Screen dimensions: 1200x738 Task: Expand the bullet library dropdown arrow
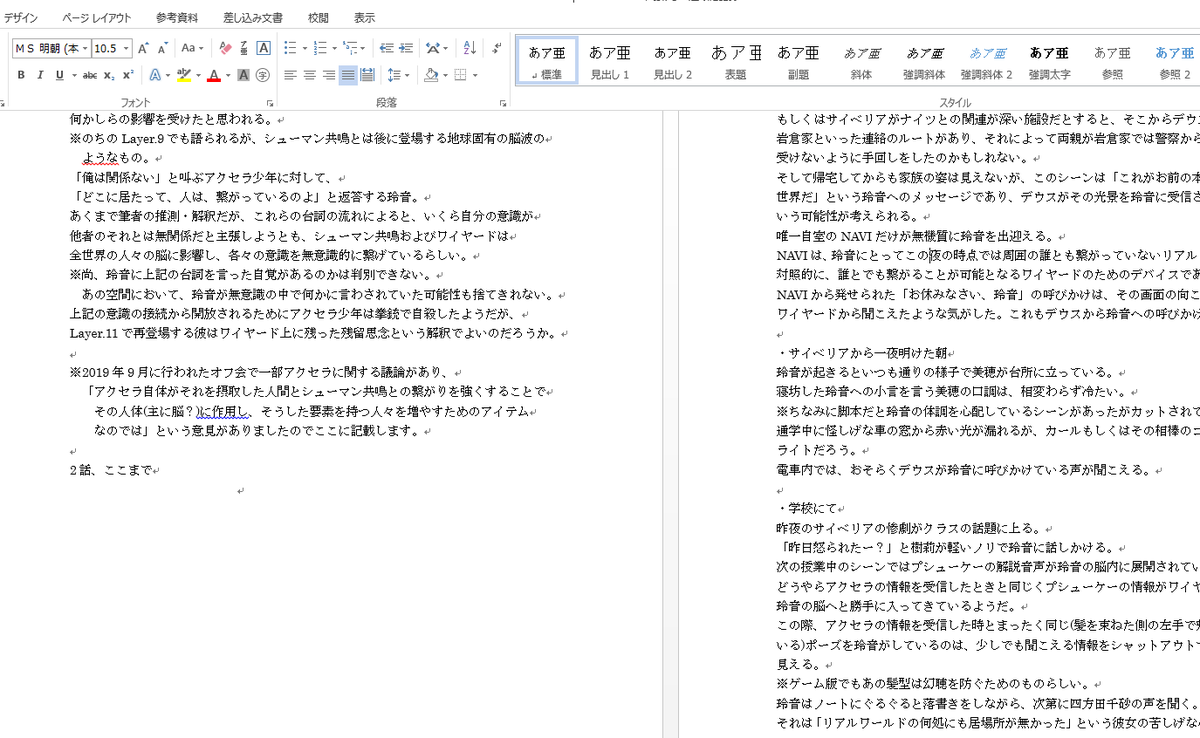303,48
